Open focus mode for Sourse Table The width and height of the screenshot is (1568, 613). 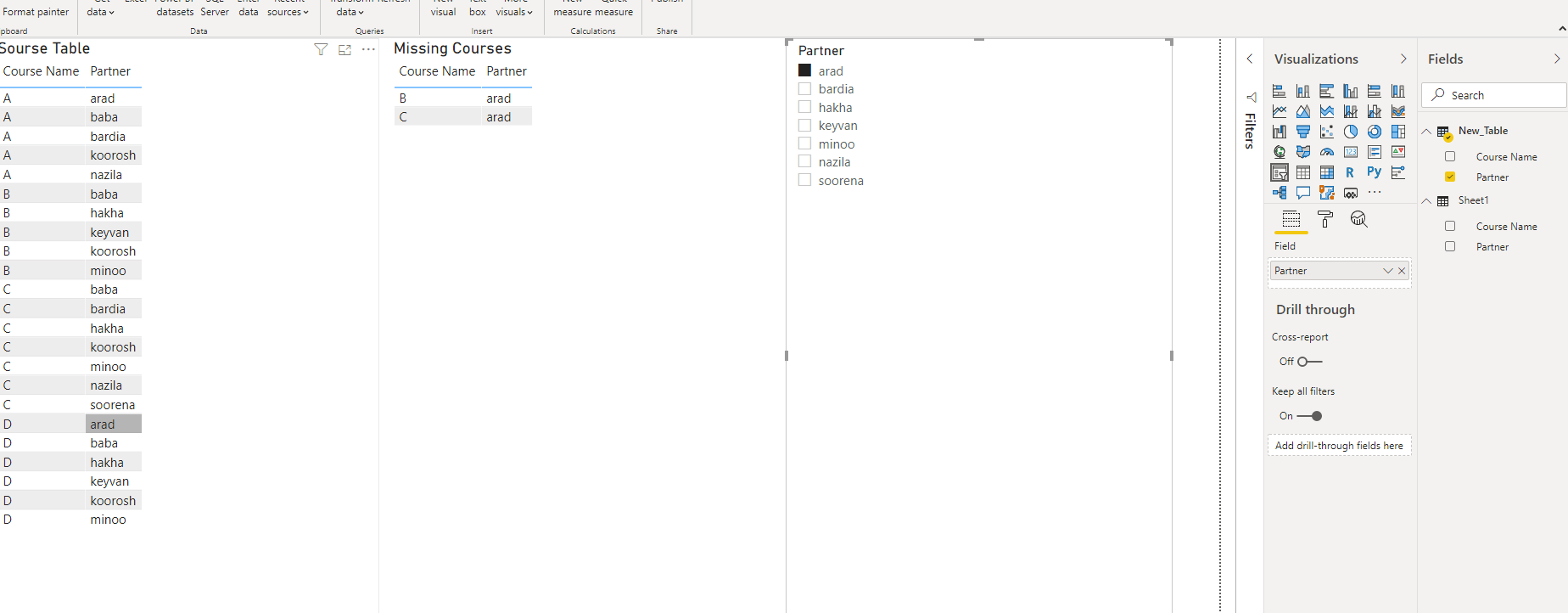[344, 50]
